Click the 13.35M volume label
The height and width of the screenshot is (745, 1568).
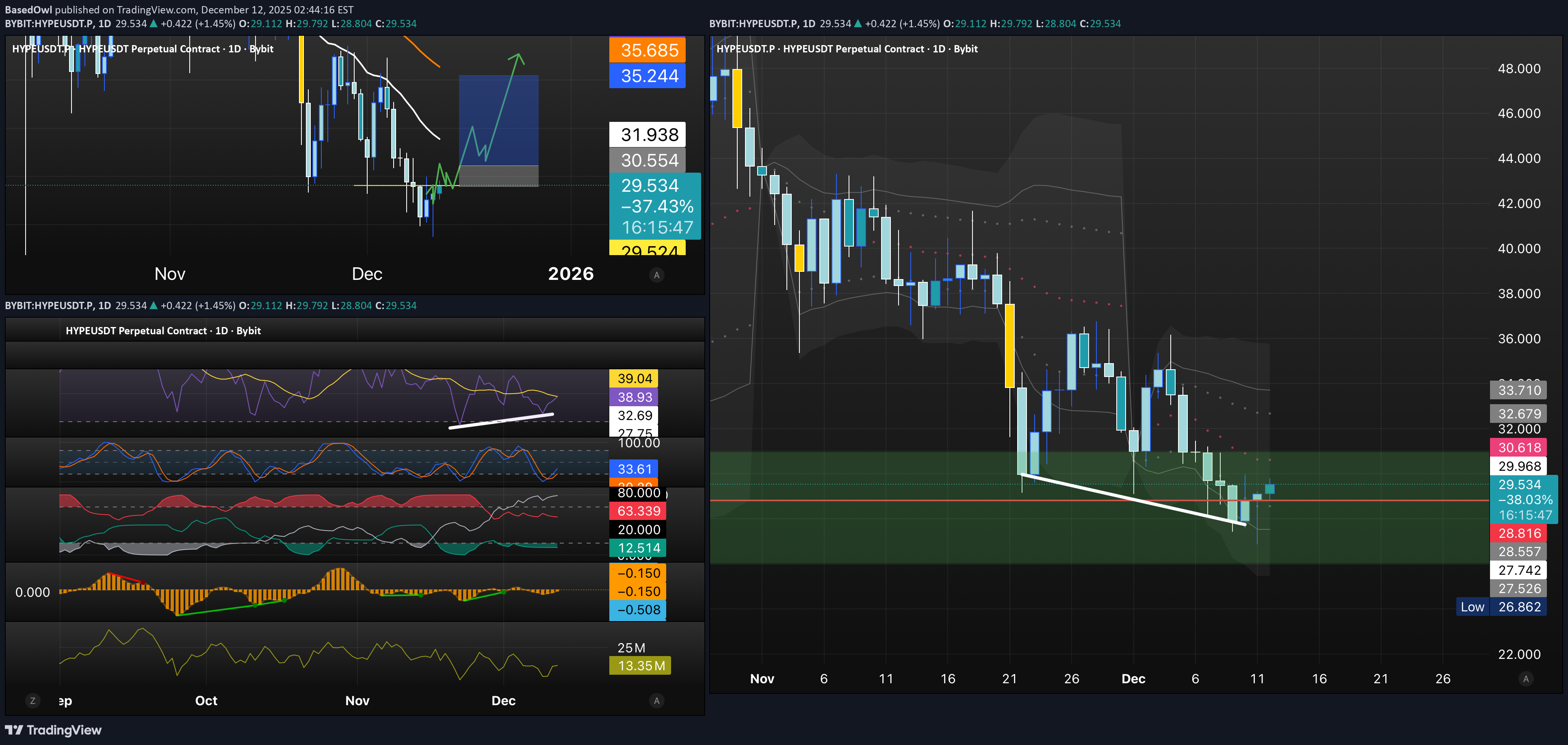[x=640, y=666]
